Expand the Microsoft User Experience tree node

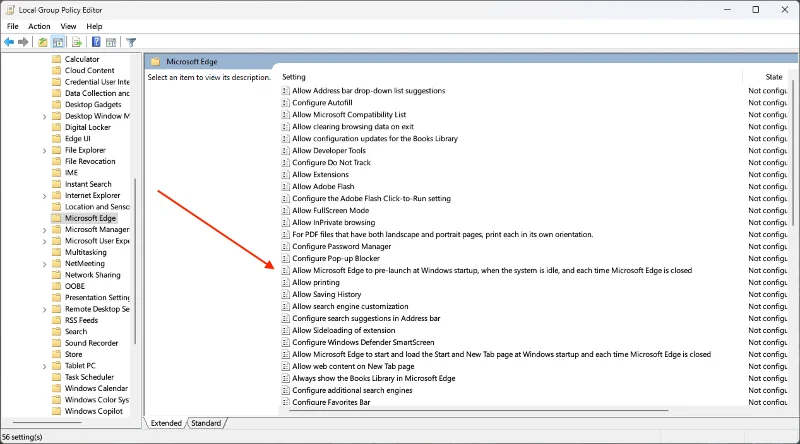[x=44, y=241]
